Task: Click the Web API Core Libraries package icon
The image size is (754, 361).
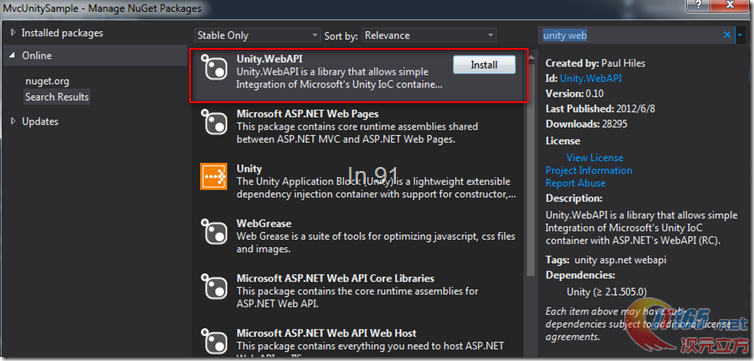Action: [x=214, y=286]
